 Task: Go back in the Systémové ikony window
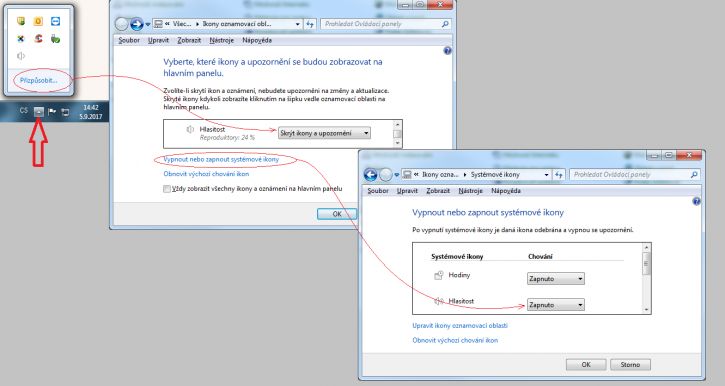pyautogui.click(x=370, y=174)
